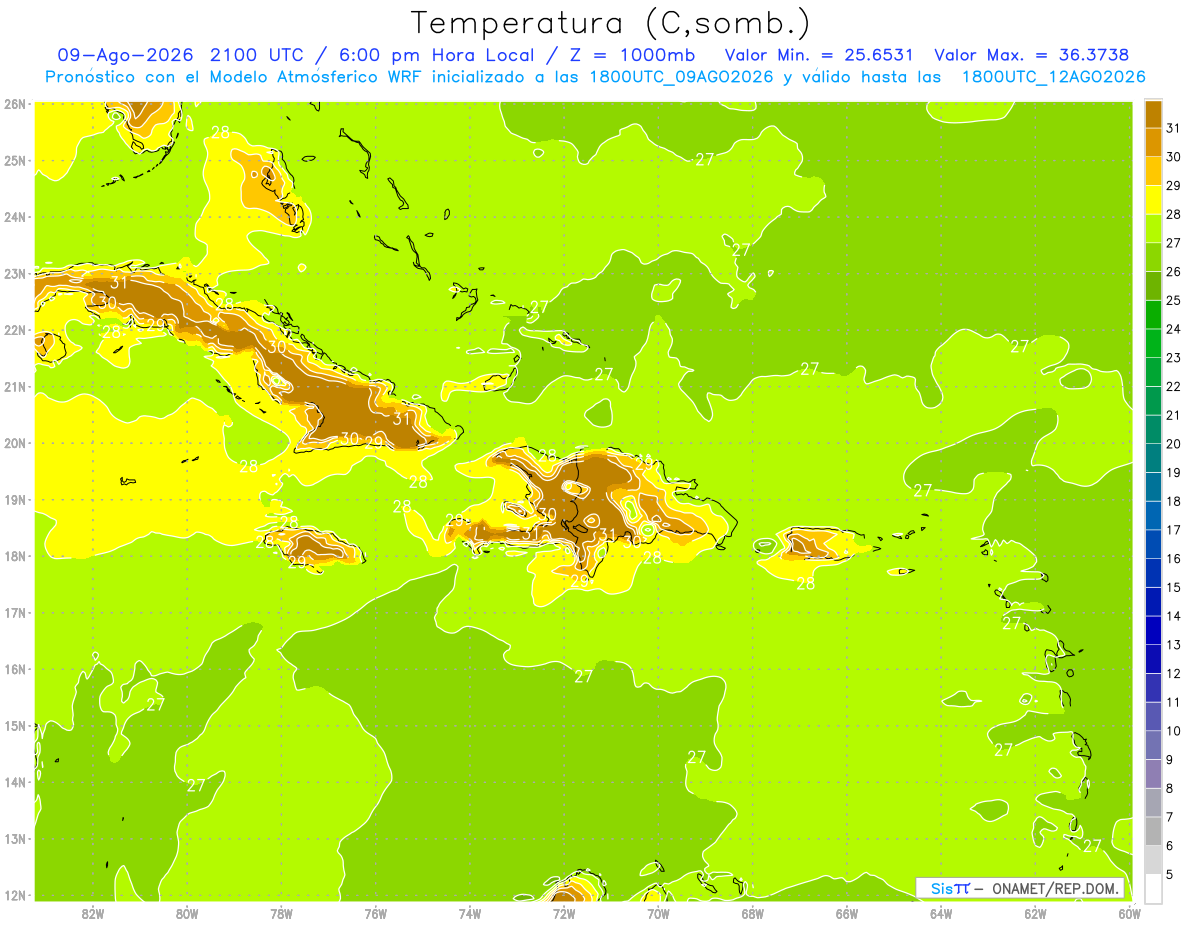
Task: Click the 60W longitude axis label
Action: pos(1130,913)
